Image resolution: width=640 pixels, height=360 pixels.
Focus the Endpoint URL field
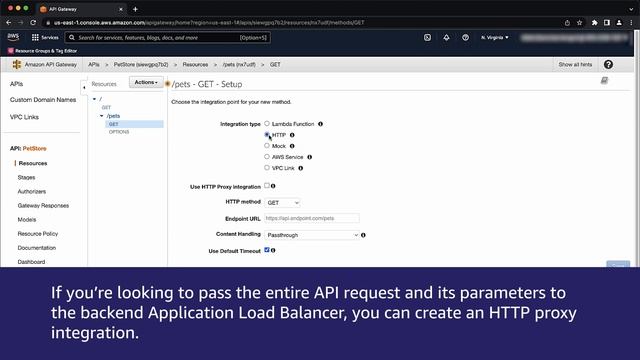312,218
